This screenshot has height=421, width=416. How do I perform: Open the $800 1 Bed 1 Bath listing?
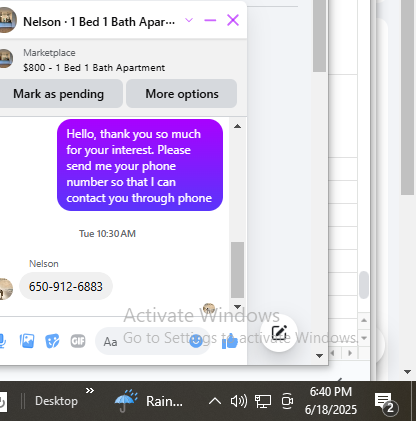click(x=94, y=68)
